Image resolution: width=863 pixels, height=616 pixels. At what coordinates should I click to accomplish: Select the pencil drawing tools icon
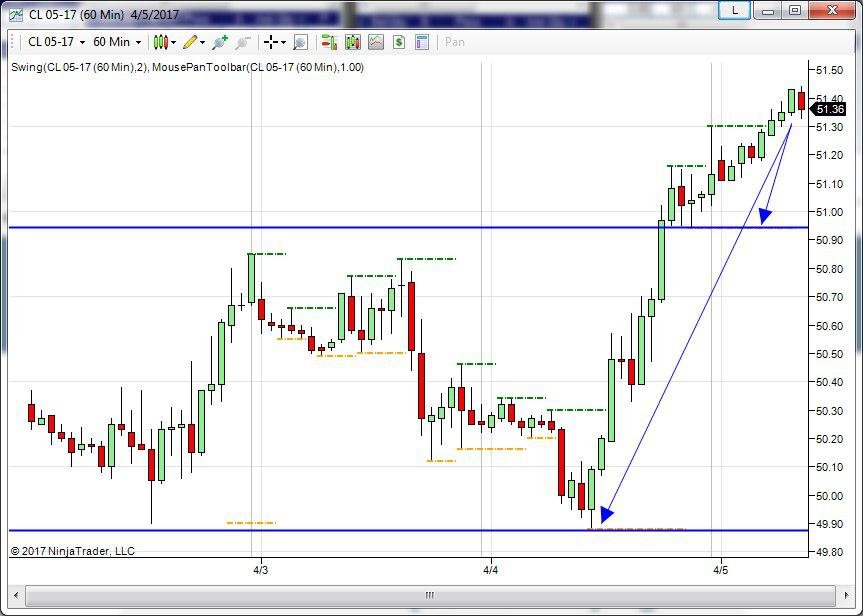point(191,42)
